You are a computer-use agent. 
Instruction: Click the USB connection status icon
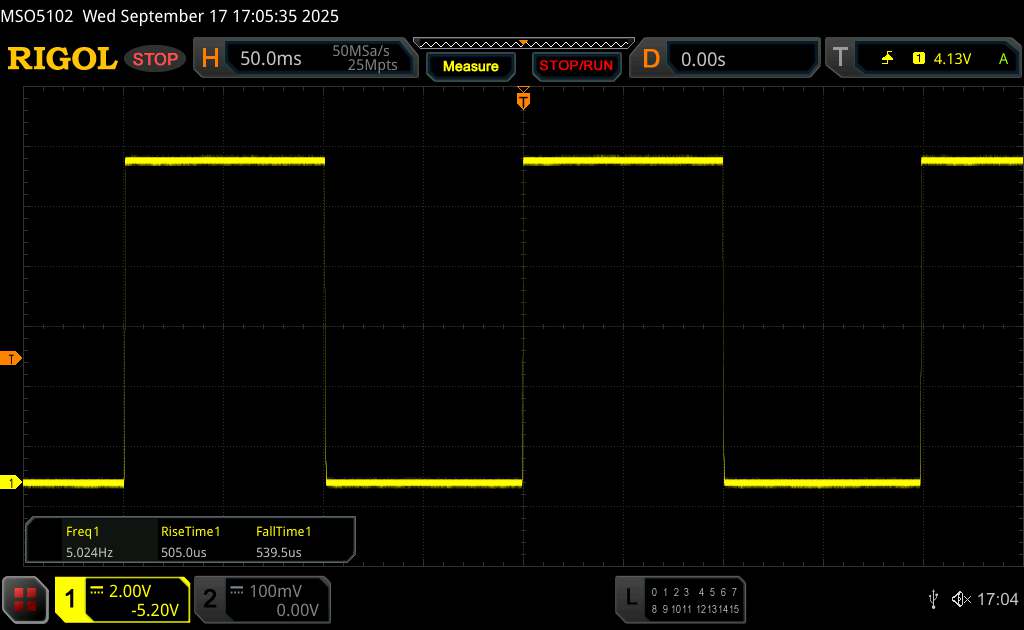click(x=933, y=598)
